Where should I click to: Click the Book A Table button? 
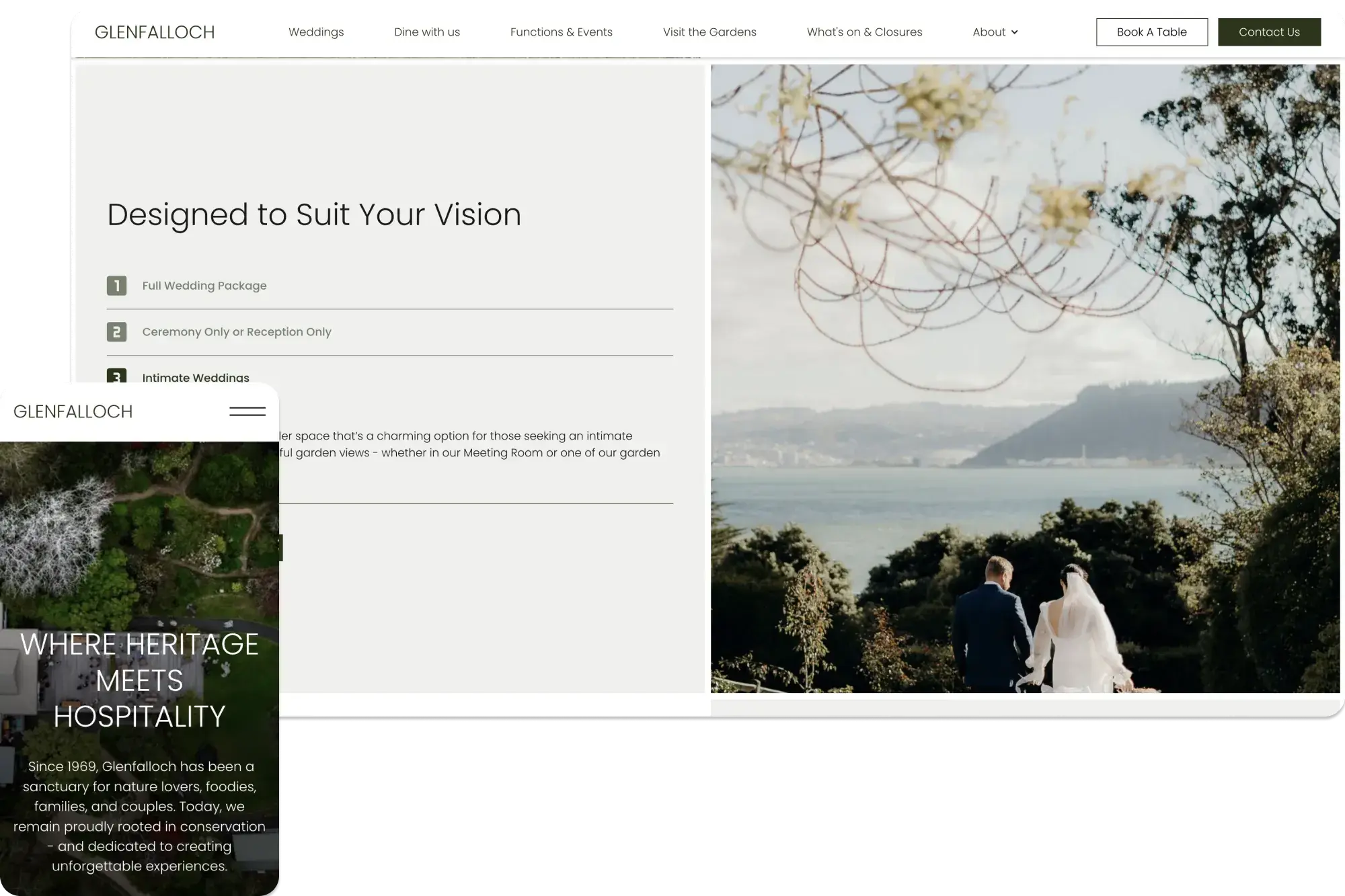(1151, 32)
